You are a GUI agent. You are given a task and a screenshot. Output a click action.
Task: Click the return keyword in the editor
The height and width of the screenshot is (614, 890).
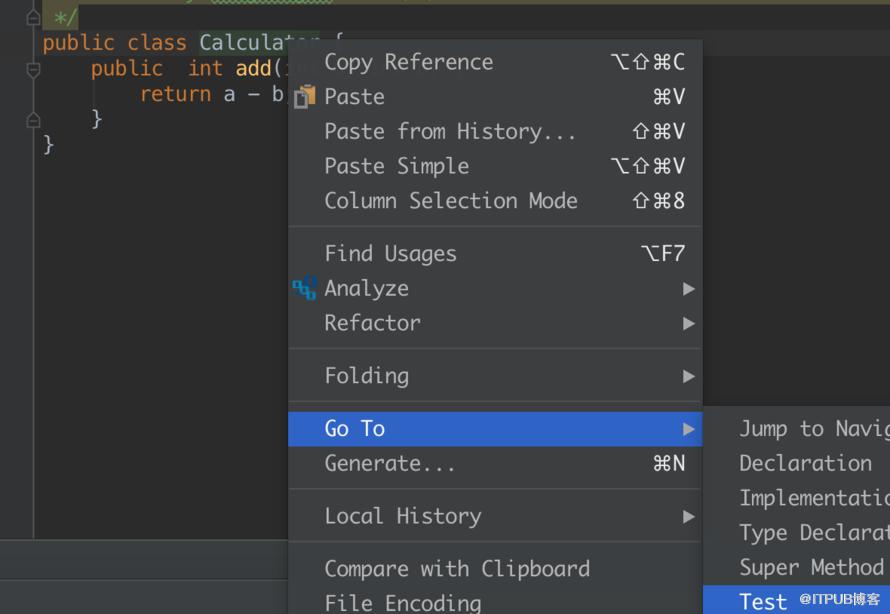[175, 94]
